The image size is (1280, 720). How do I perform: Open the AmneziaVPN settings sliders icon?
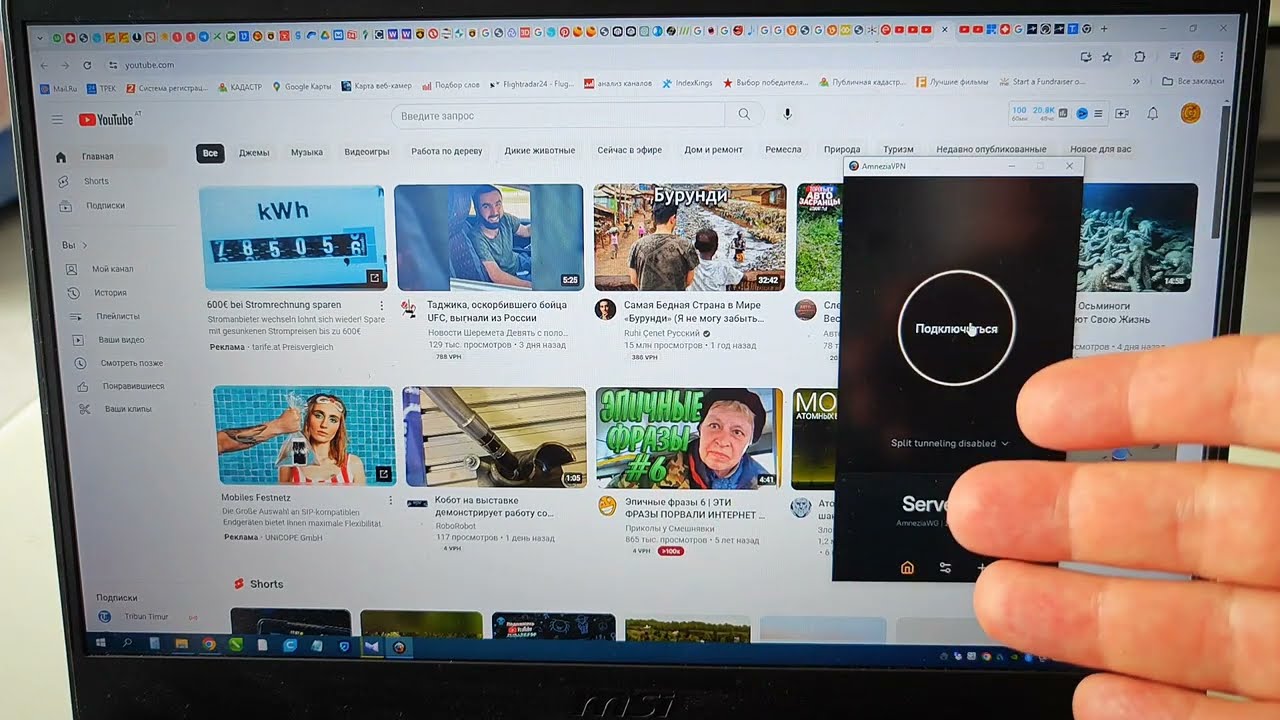click(945, 568)
